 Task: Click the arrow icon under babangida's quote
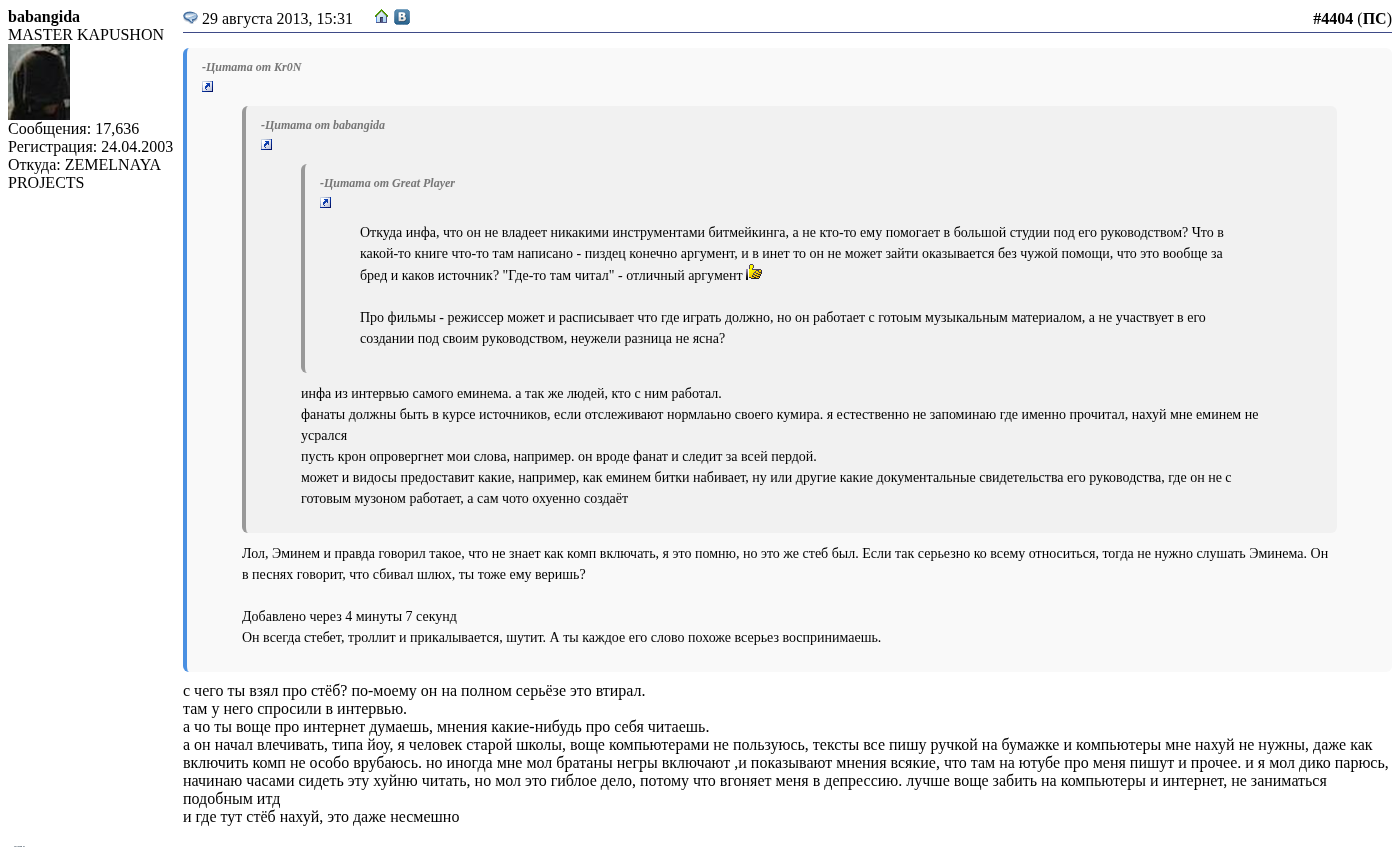(x=267, y=145)
